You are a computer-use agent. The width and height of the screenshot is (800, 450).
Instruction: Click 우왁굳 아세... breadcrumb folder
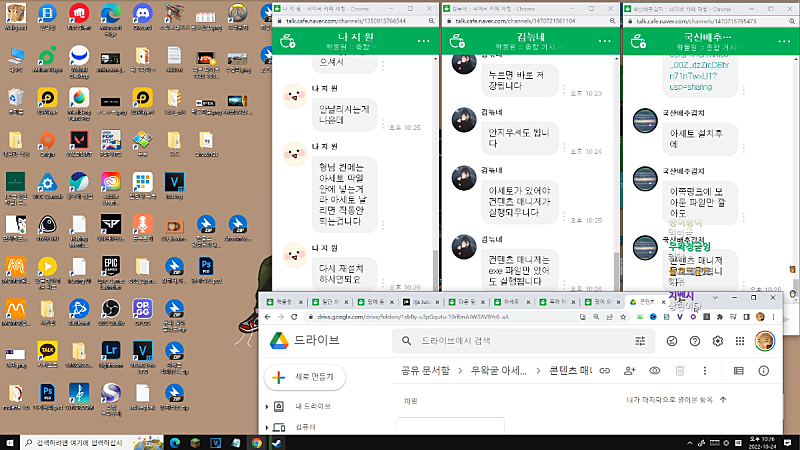coord(498,371)
